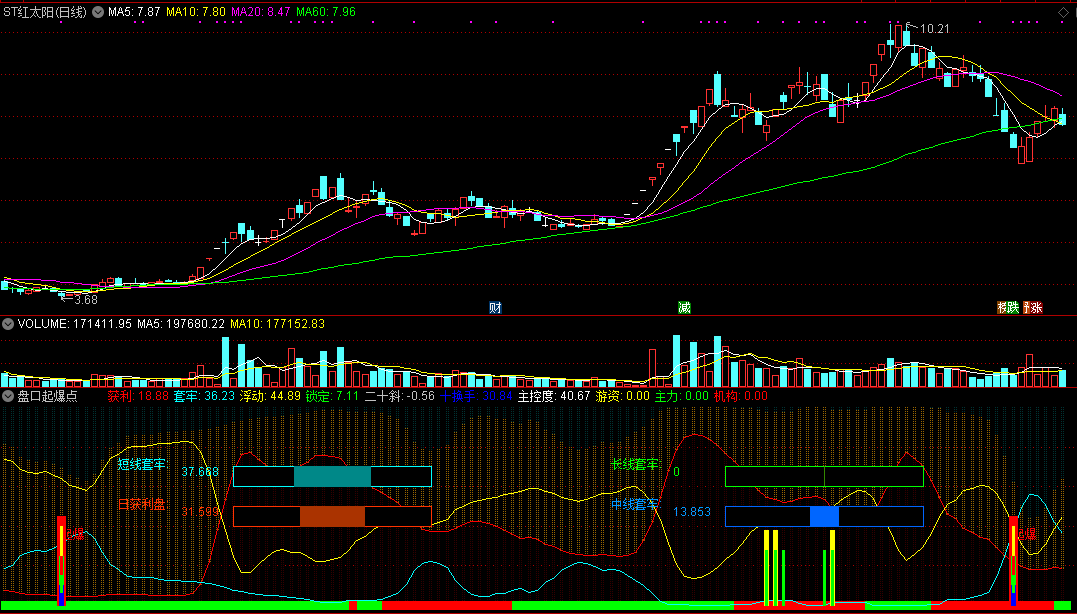Click the VOLUME: 171411.95 value

[x=76, y=323]
